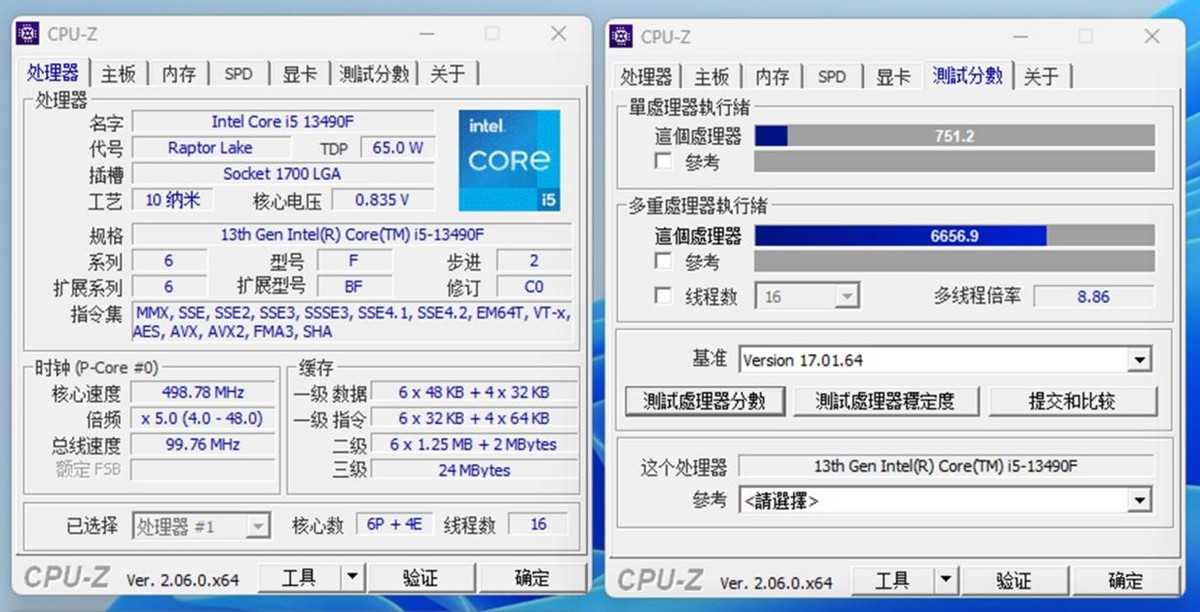The height and width of the screenshot is (612, 1200).
Task: Click the 测试處理器穩定度 button
Action: click(886, 401)
